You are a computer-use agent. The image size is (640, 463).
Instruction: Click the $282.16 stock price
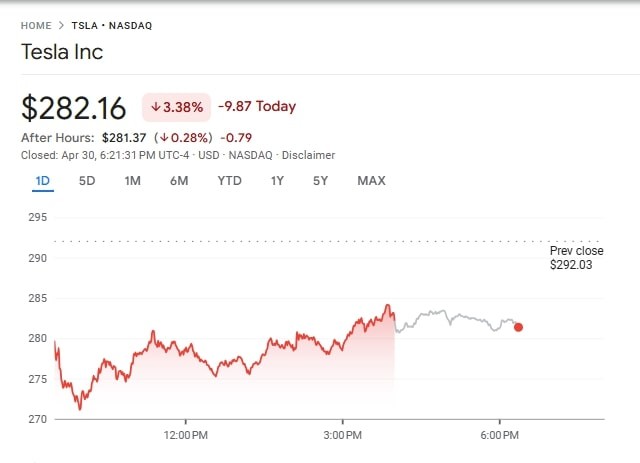pyautogui.click(x=75, y=107)
